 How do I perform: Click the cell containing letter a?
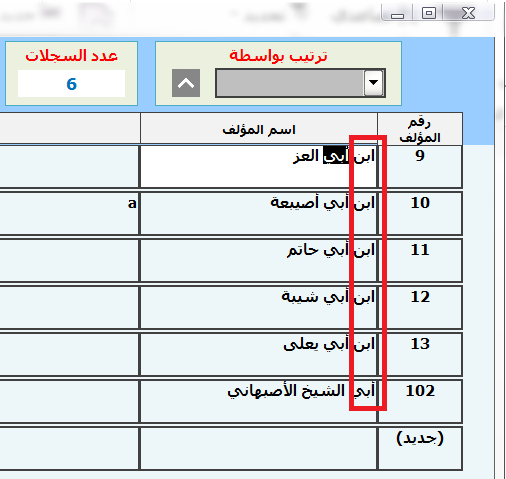tap(69, 213)
